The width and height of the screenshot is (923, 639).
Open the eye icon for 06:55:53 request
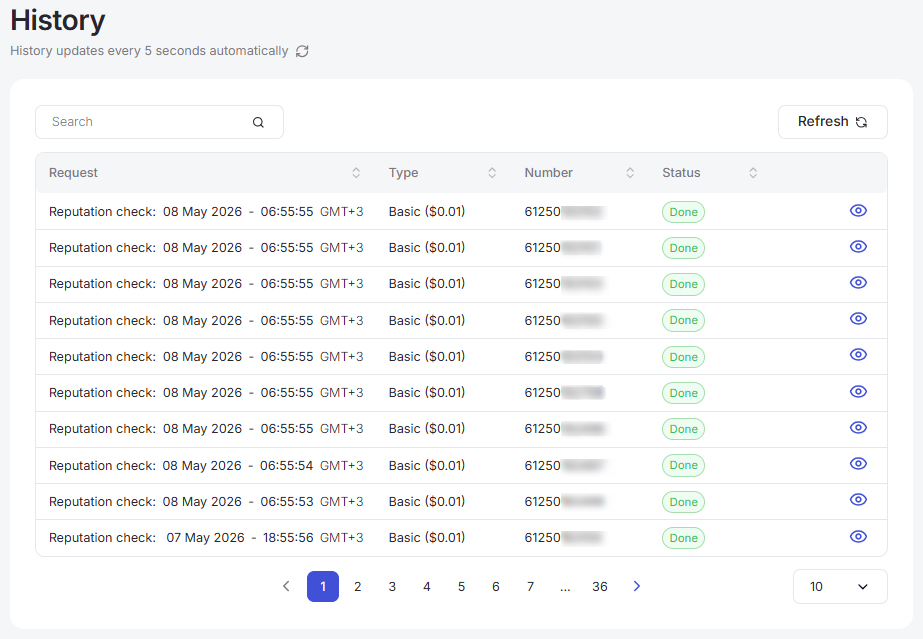tap(858, 500)
